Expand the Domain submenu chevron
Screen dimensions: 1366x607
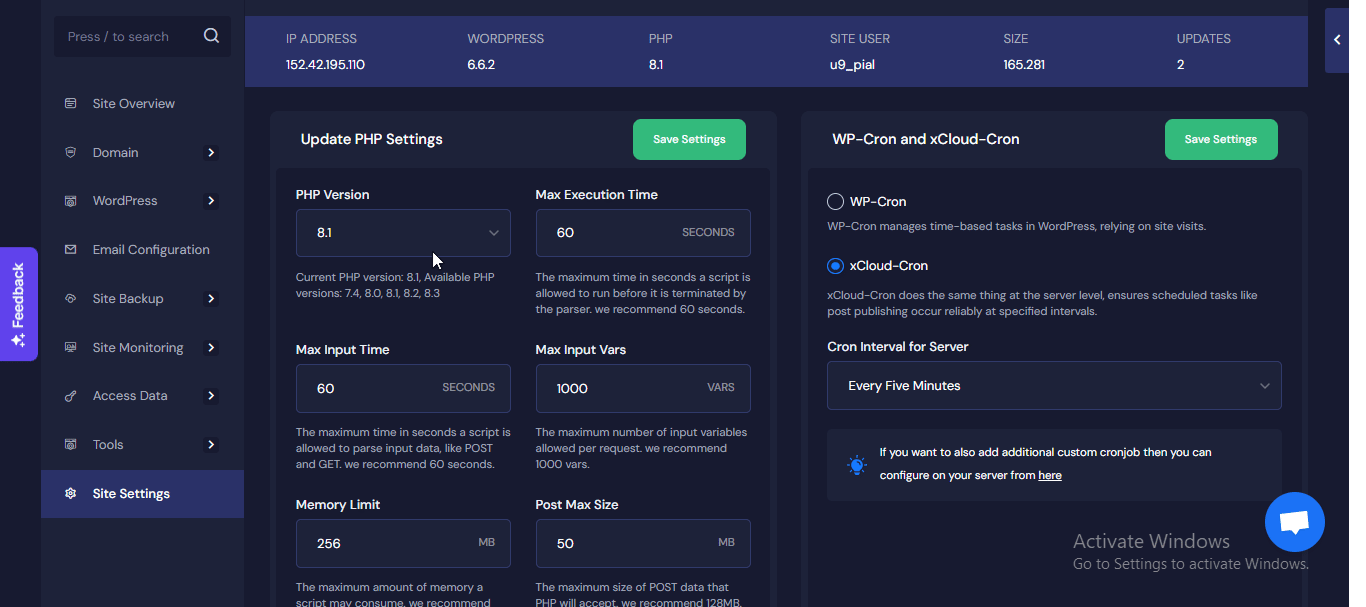click(x=211, y=153)
